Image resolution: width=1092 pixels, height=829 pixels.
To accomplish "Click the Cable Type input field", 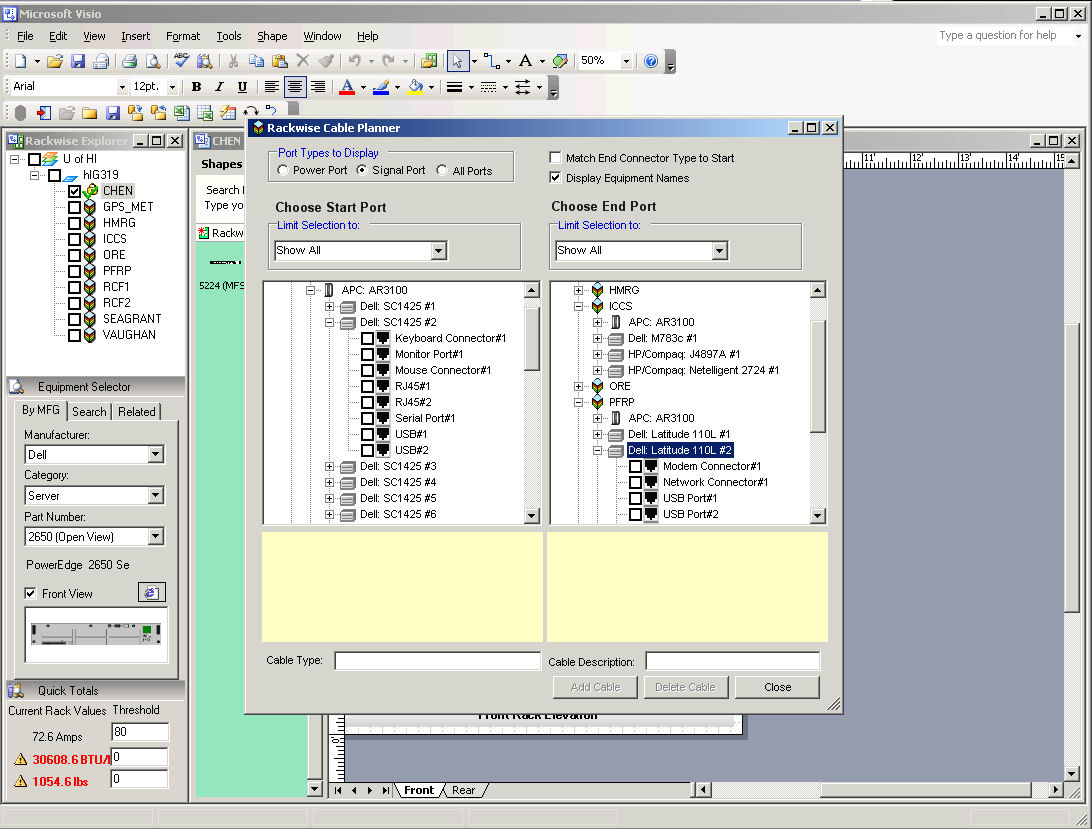I will pos(437,661).
